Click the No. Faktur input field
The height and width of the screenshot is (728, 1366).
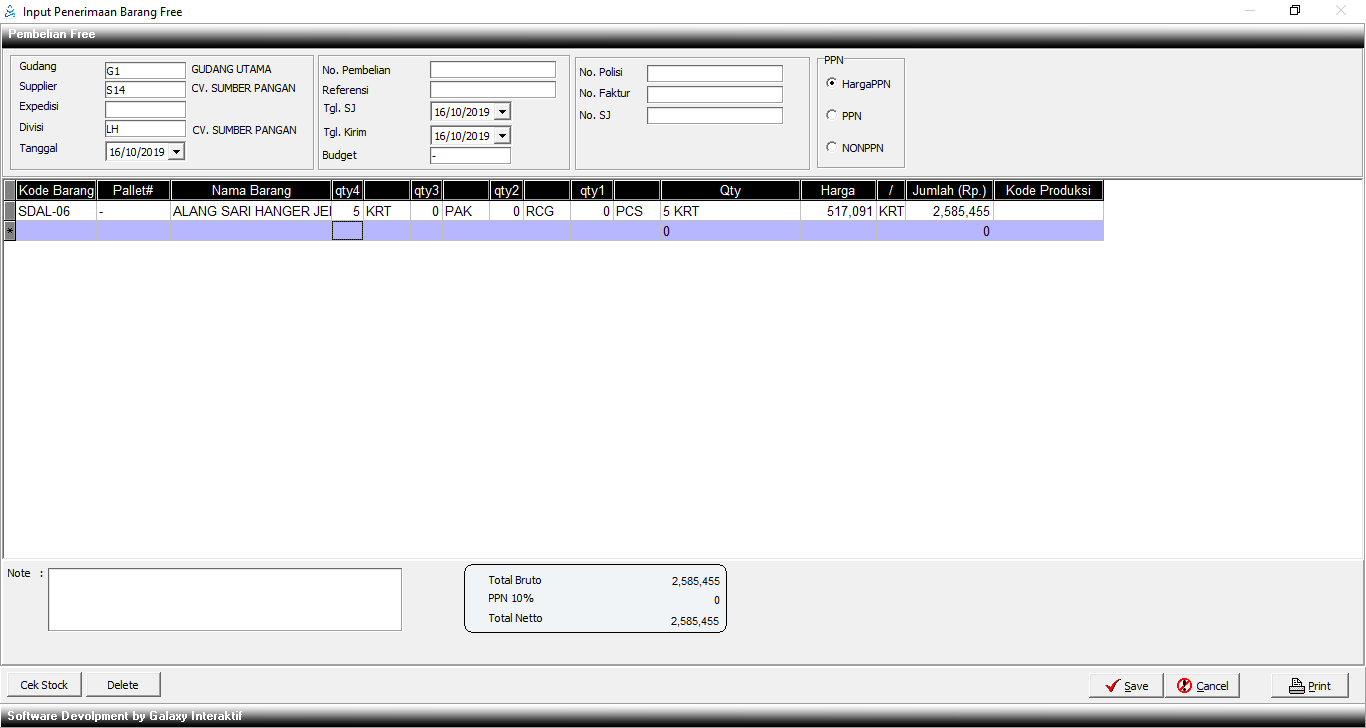(714, 95)
